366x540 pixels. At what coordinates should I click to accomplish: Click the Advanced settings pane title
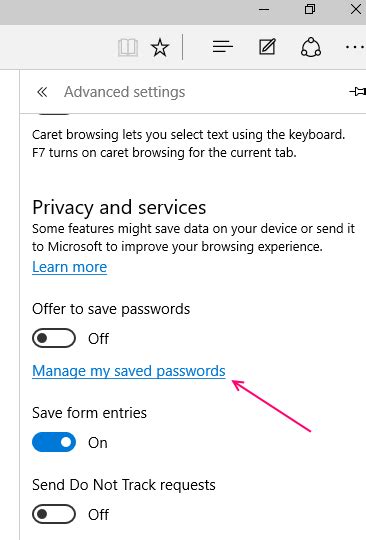pyautogui.click(x=125, y=92)
